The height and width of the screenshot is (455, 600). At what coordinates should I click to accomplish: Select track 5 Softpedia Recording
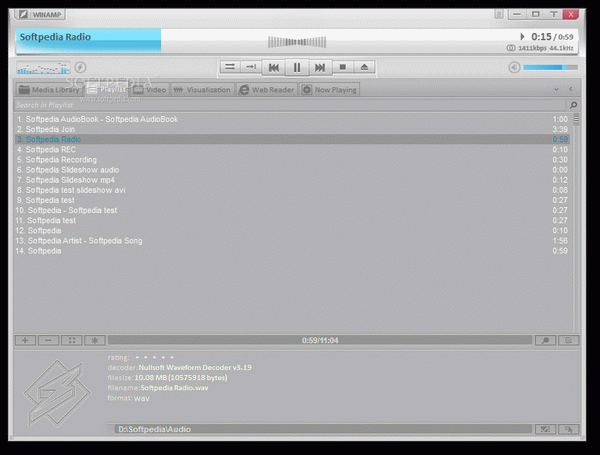pos(292,160)
